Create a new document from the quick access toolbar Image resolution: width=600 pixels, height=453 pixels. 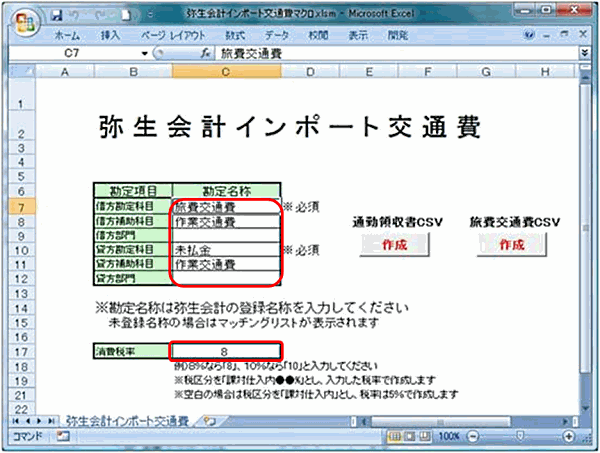click(126, 15)
